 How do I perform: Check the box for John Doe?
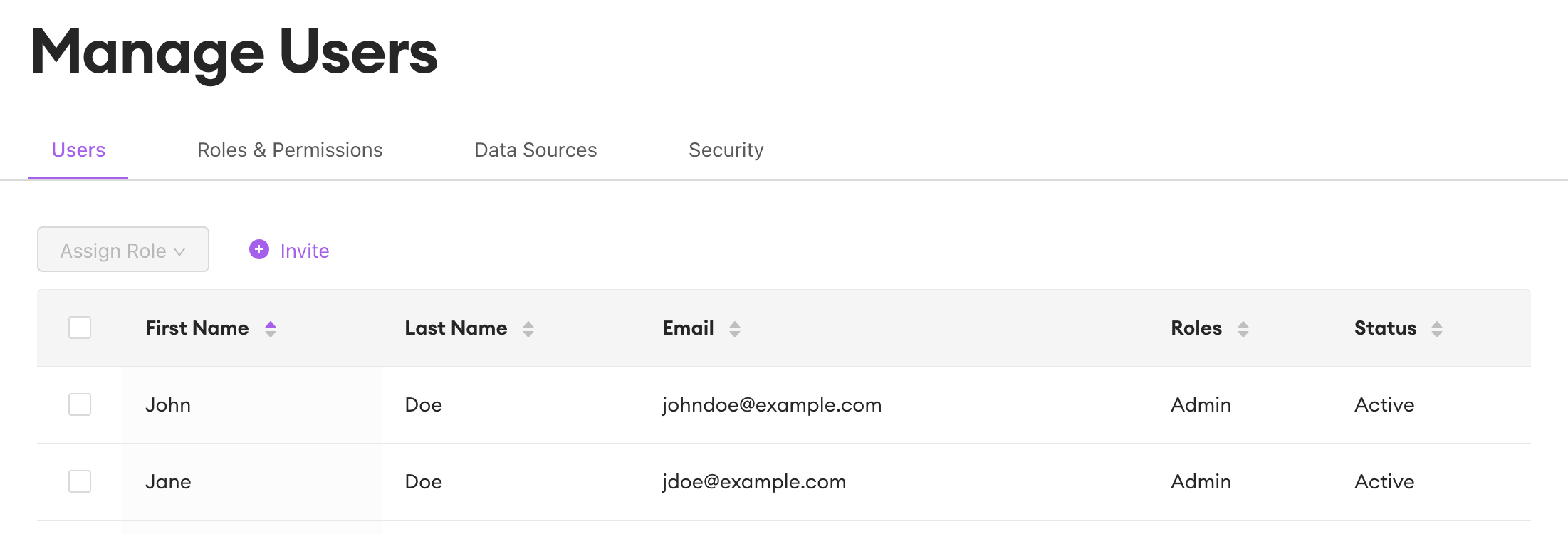click(80, 404)
